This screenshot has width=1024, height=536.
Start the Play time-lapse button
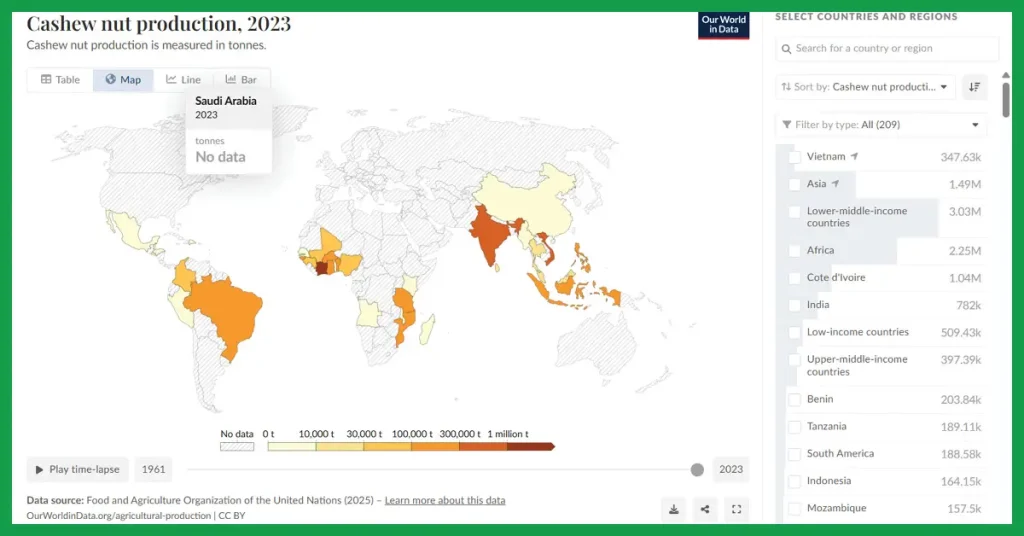[78, 469]
